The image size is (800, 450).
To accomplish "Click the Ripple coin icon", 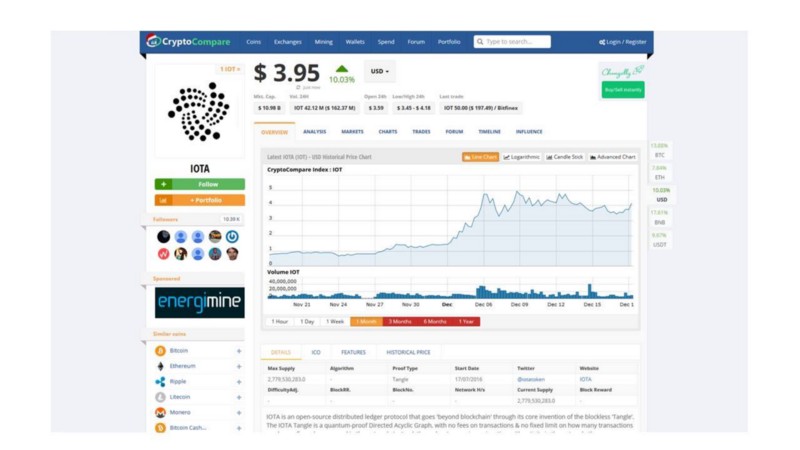I will (160, 382).
